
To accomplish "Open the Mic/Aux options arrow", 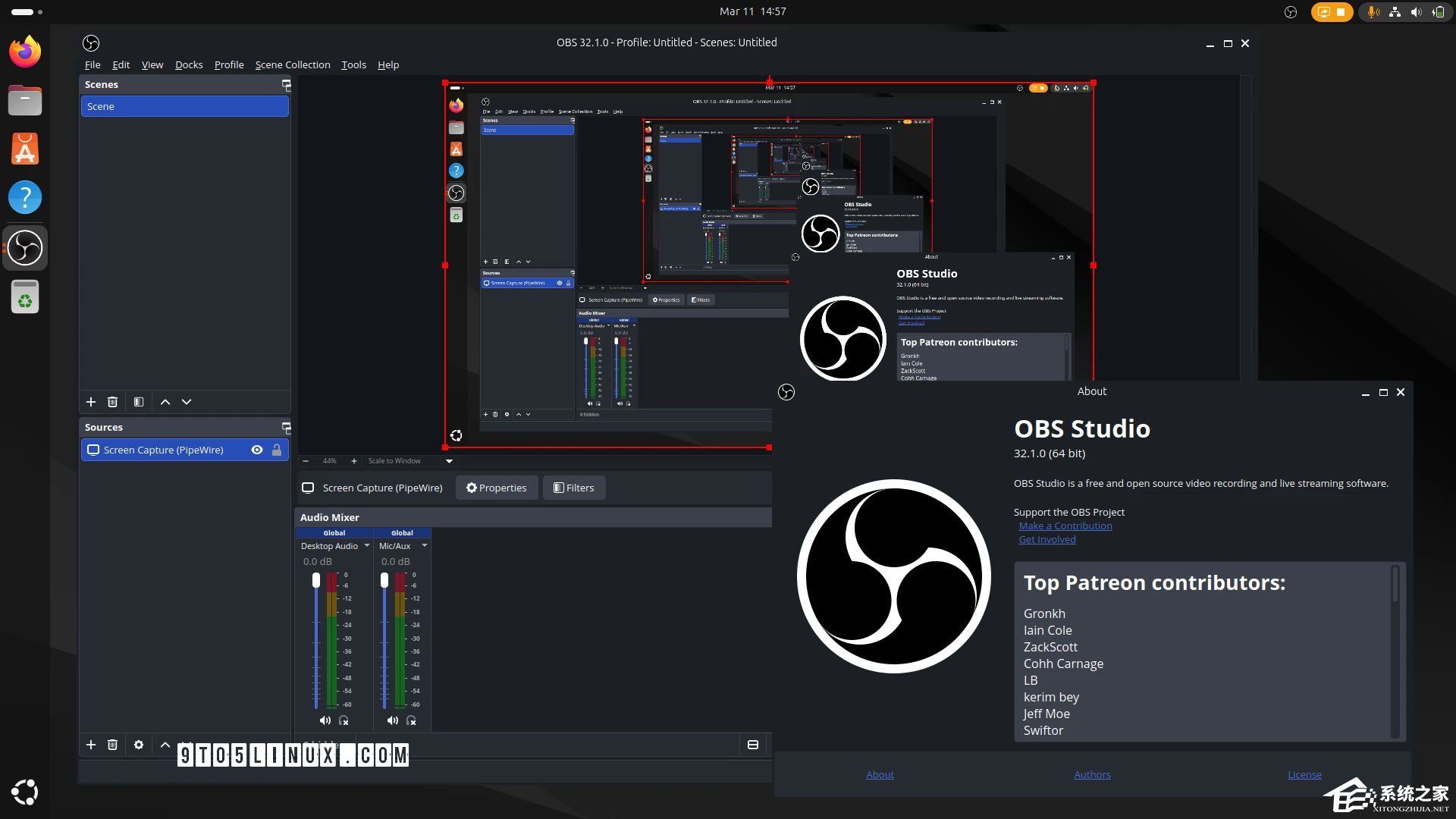I will click(425, 546).
